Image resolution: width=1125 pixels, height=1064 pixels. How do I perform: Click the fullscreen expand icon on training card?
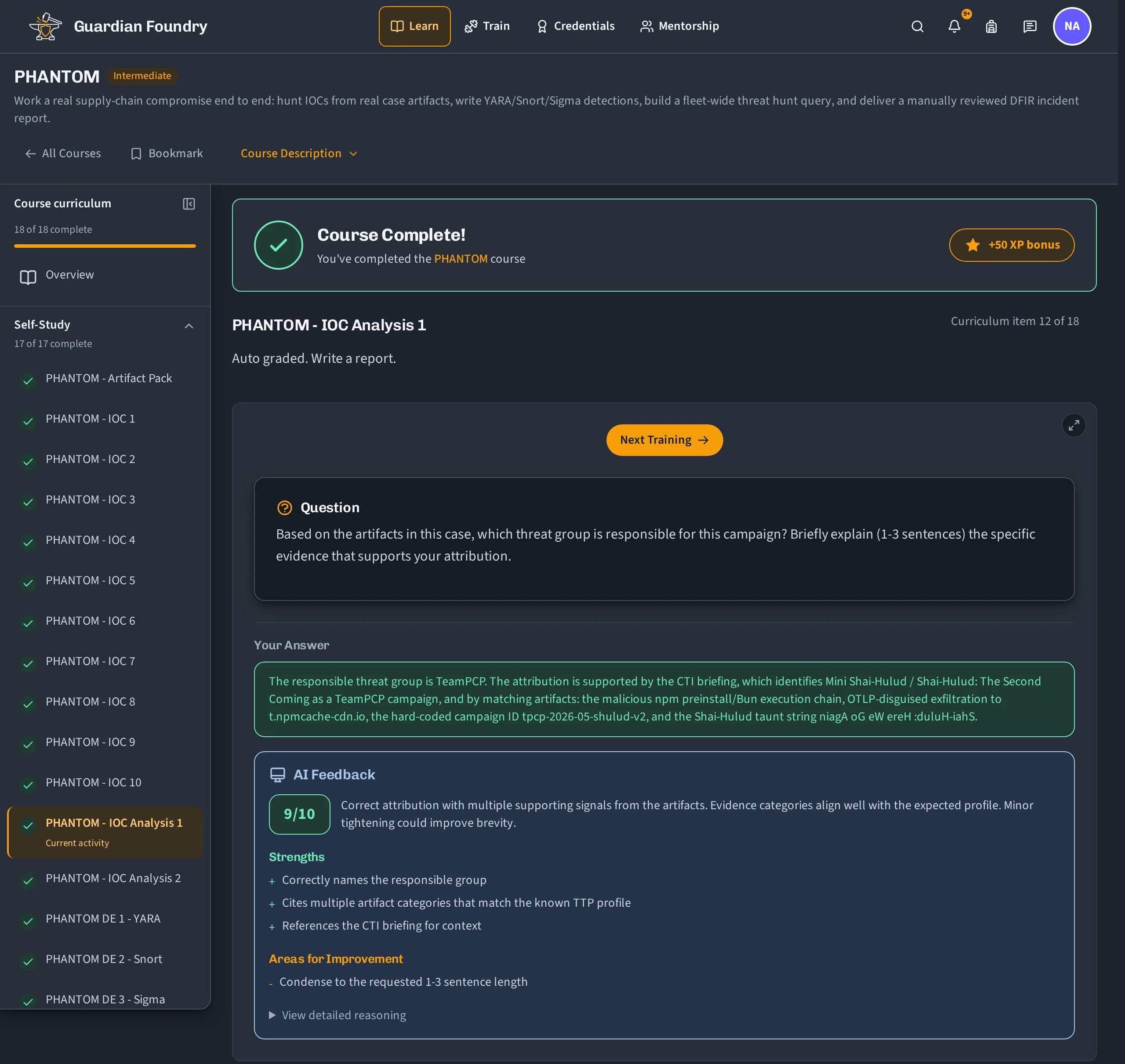[1074, 425]
